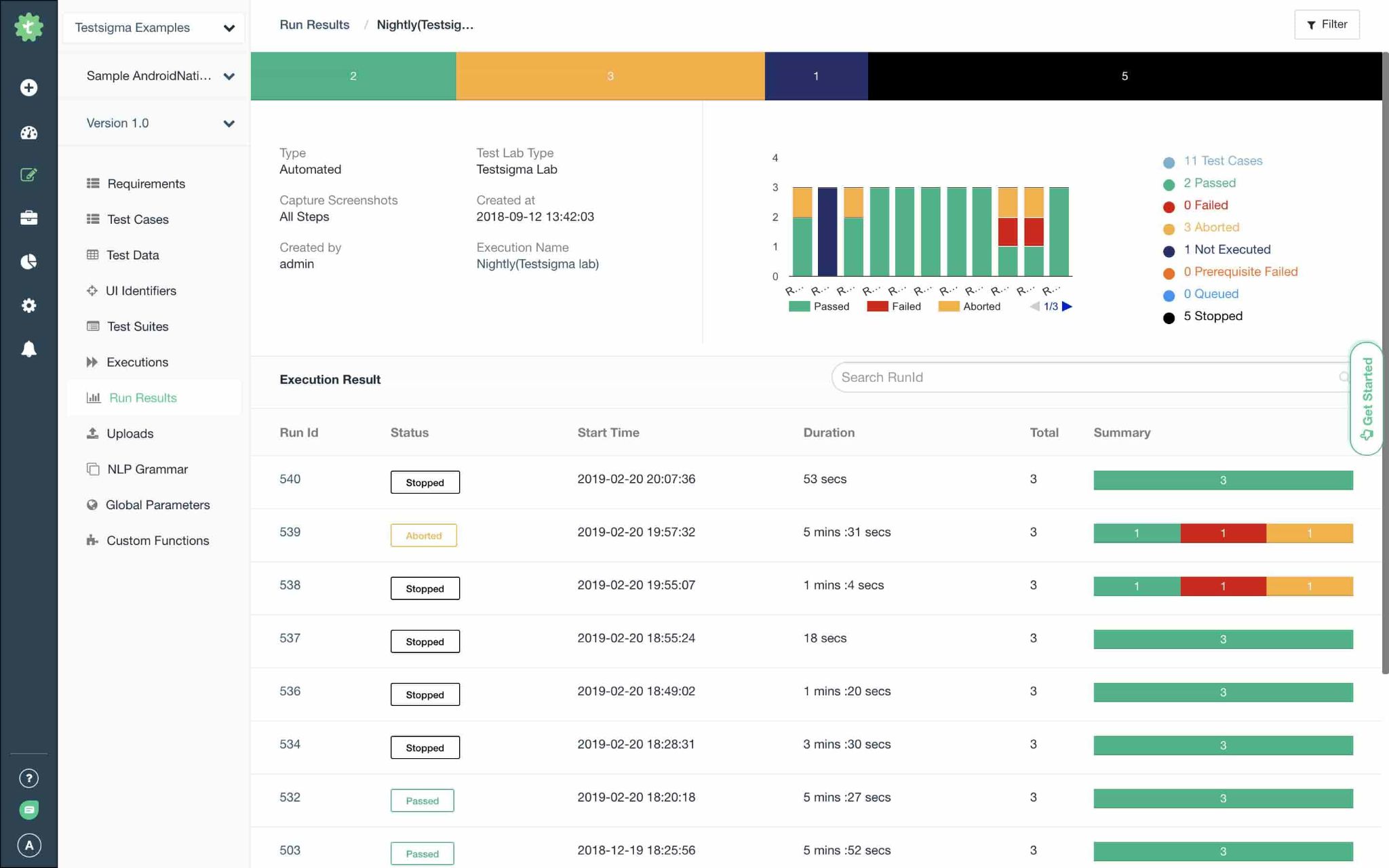The width and height of the screenshot is (1389, 868).
Task: Open the help question mark icon
Action: point(28,778)
